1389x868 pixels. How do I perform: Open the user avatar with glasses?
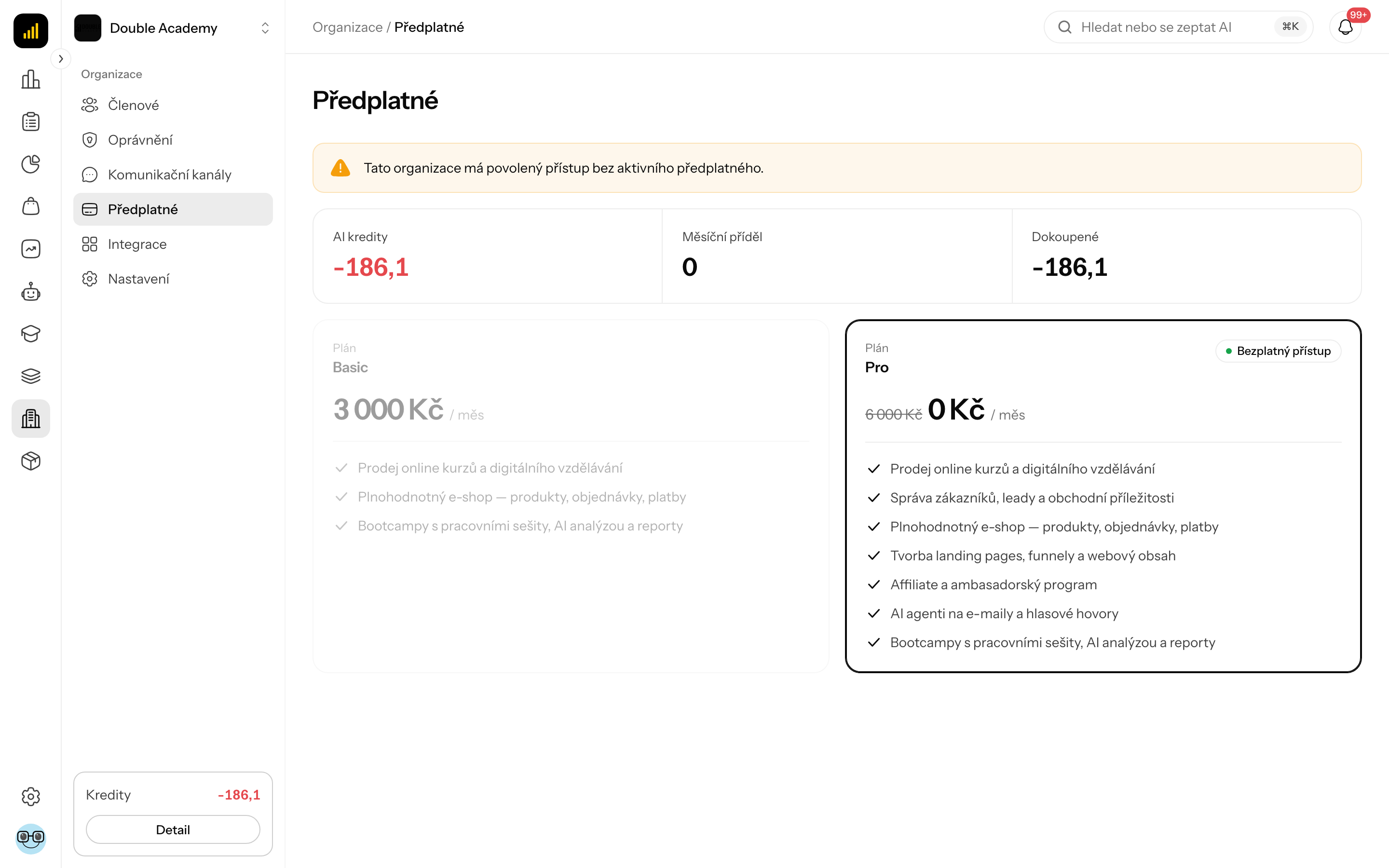click(30, 839)
